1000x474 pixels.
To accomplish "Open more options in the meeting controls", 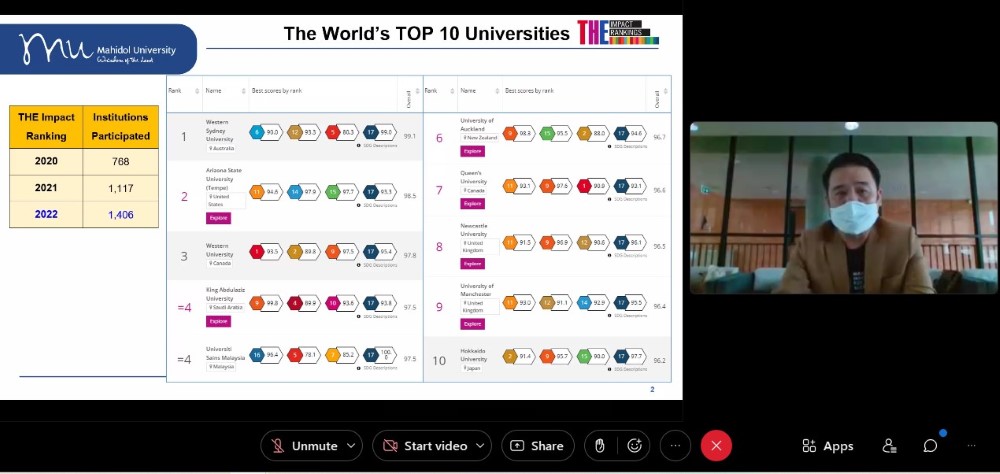I will pos(676,446).
